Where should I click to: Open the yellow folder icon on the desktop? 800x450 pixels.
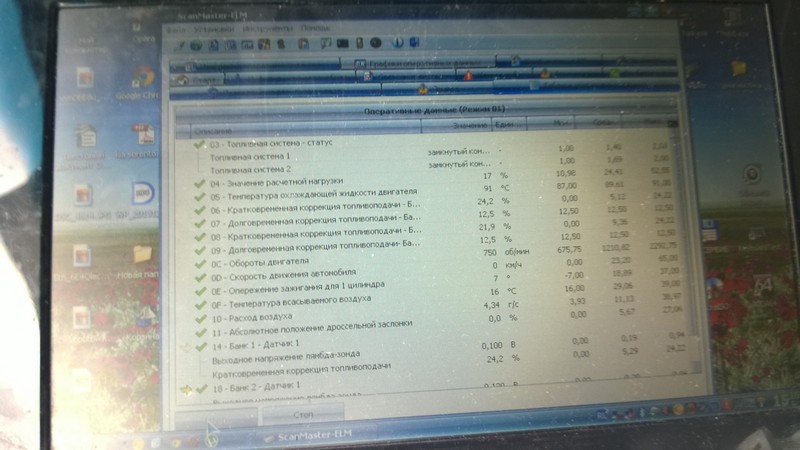pyautogui.click(x=142, y=253)
